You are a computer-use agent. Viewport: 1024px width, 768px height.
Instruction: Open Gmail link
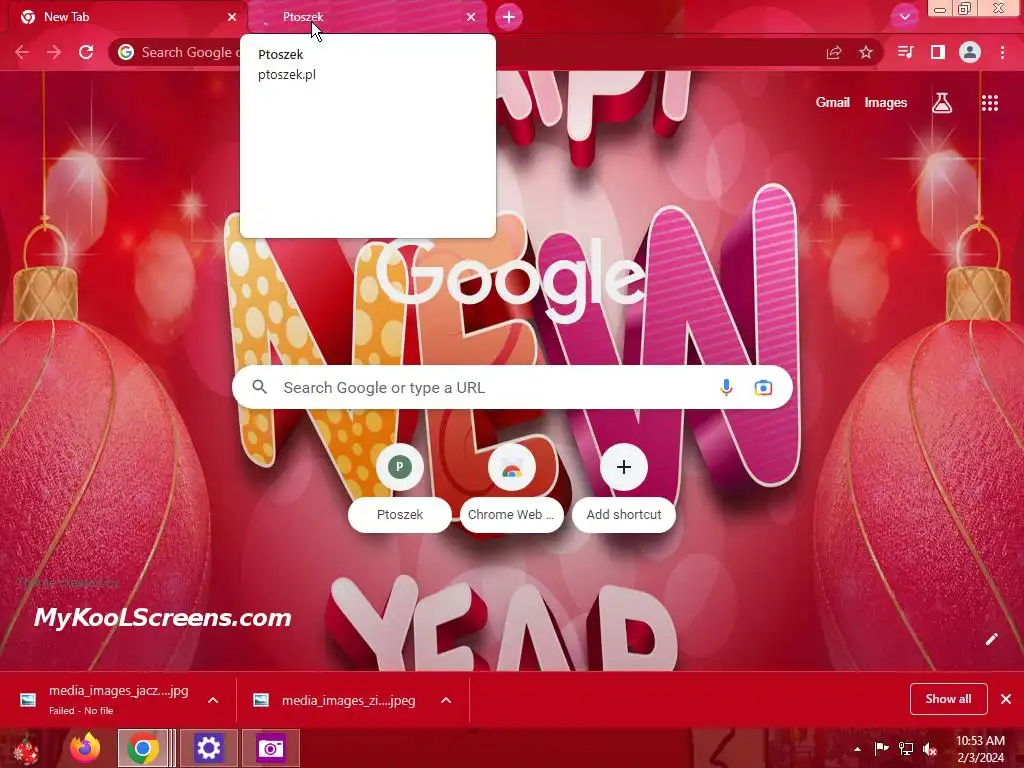833,103
